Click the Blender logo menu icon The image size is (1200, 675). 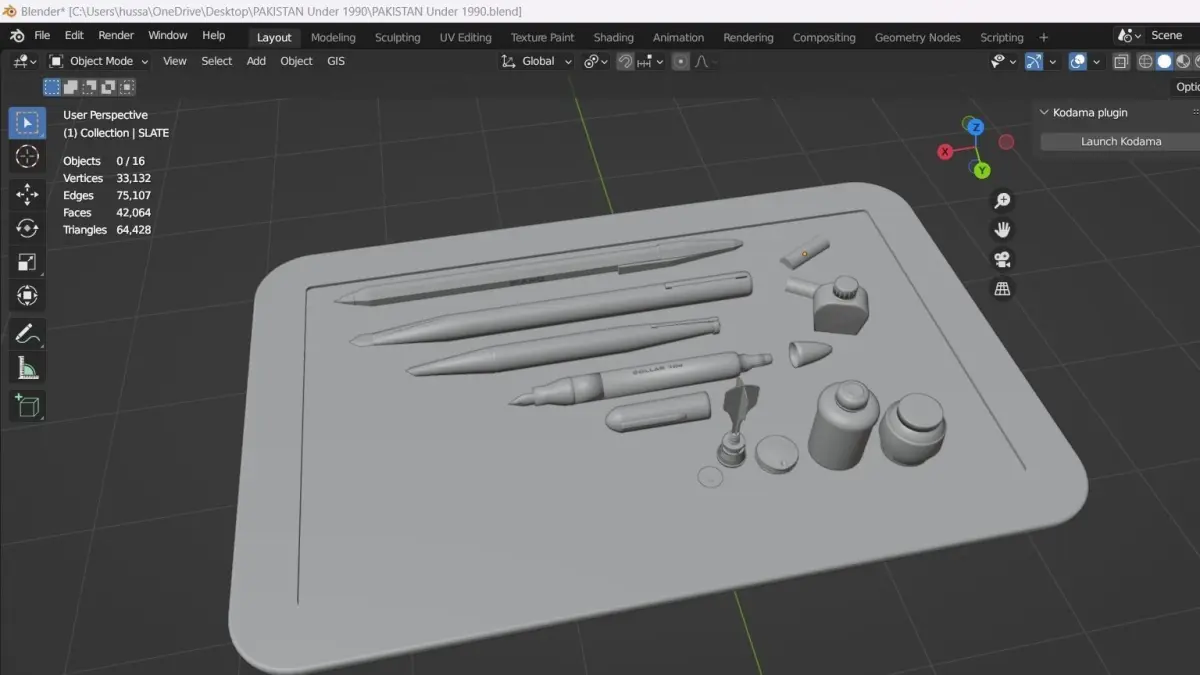(16, 36)
